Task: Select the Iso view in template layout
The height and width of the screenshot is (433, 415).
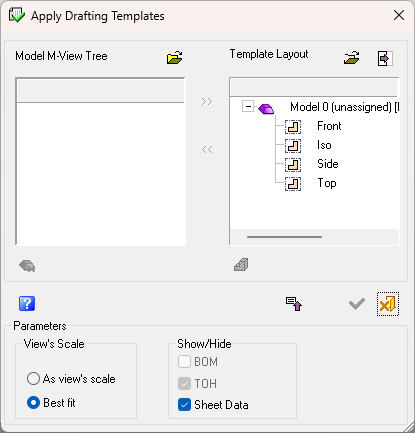Action: tap(324, 145)
